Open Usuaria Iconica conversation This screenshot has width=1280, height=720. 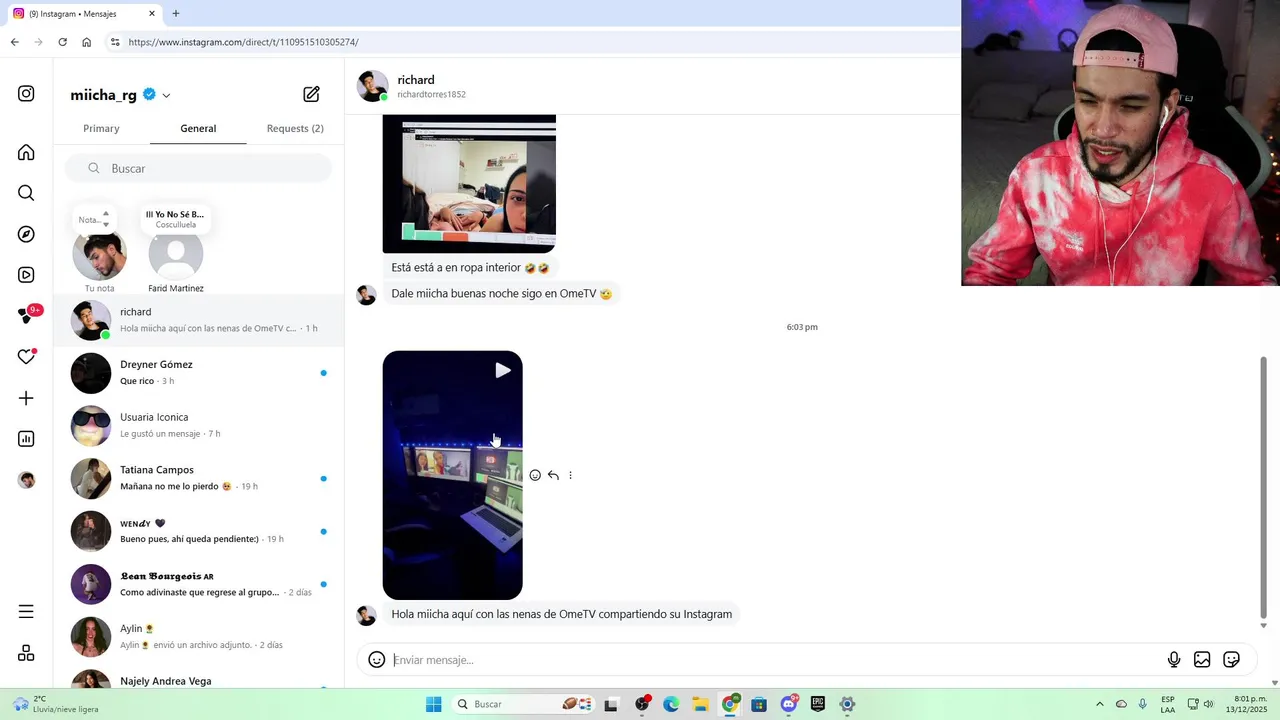click(x=198, y=425)
